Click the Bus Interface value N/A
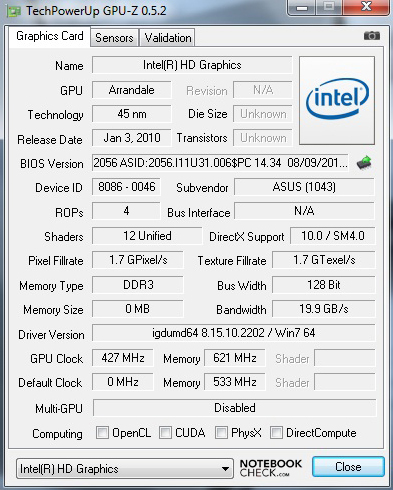393x490 pixels. pos(304,211)
